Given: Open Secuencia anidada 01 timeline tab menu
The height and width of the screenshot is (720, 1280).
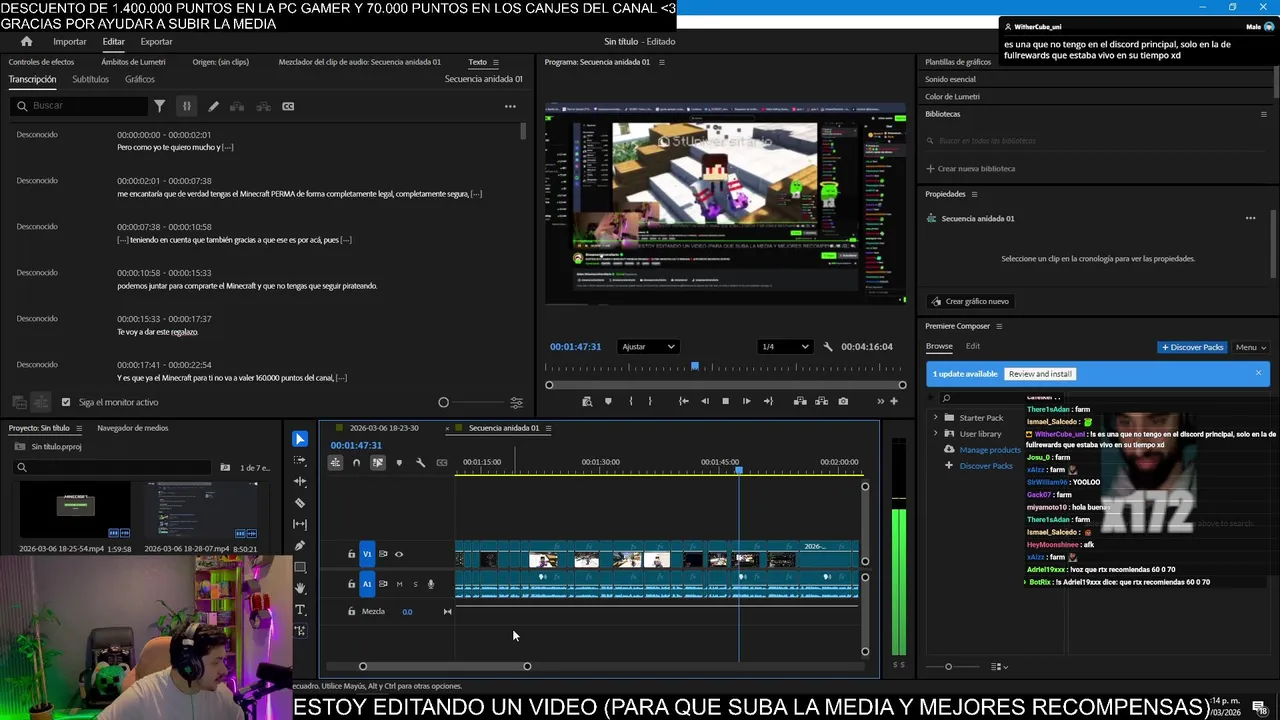Looking at the screenshot, I should point(548,428).
